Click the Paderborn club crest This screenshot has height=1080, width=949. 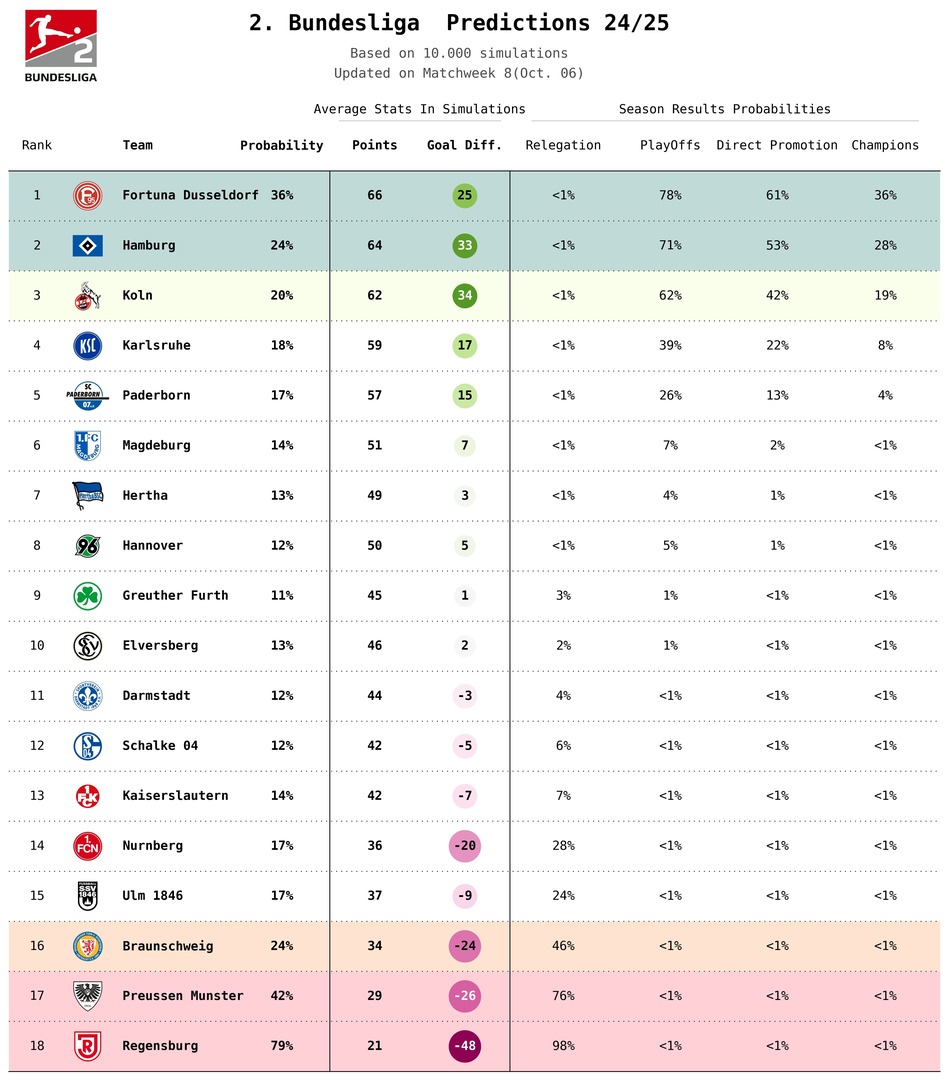click(87, 395)
